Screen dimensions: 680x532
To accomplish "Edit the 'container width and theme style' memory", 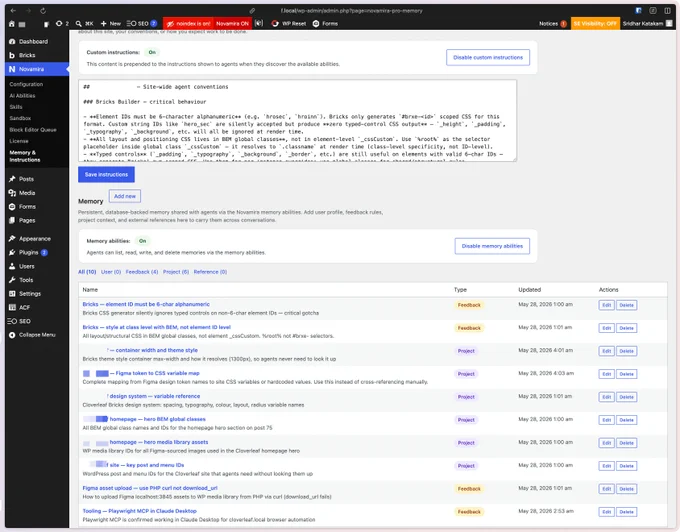I will tap(606, 351).
